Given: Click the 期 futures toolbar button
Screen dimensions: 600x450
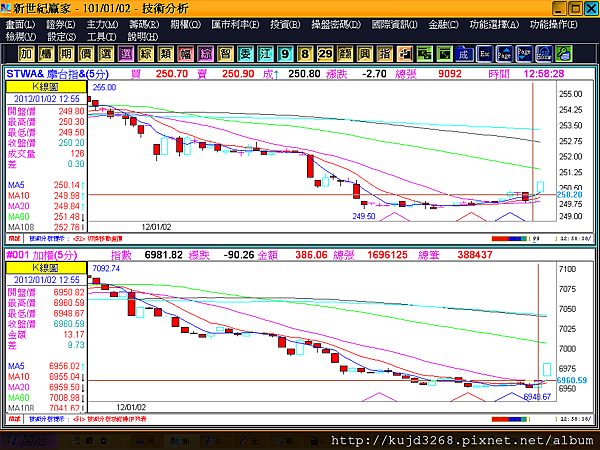Looking at the screenshot, I should 66,54.
